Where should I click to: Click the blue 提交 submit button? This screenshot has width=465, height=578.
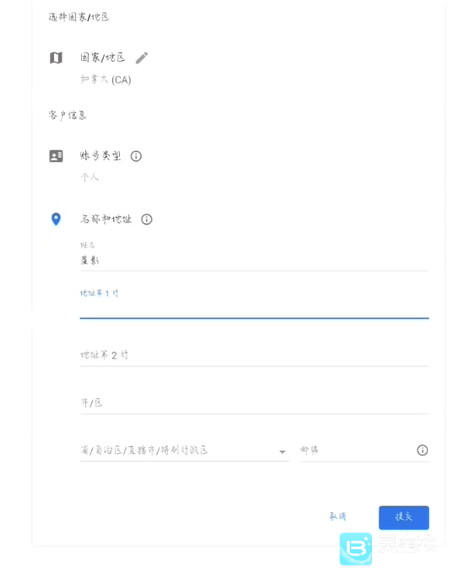(404, 518)
